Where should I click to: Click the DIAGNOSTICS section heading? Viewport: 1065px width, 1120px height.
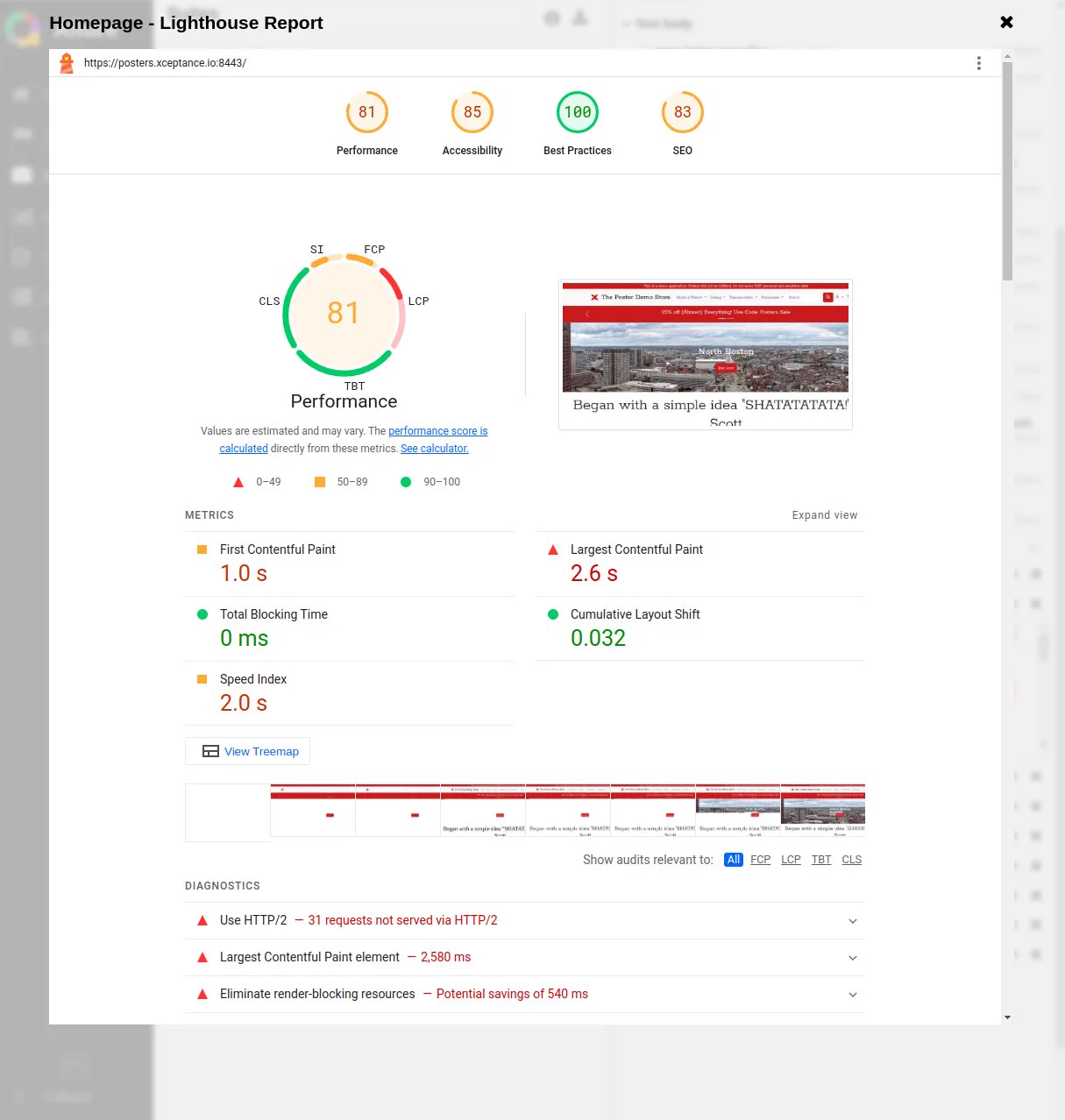pyautogui.click(x=223, y=886)
